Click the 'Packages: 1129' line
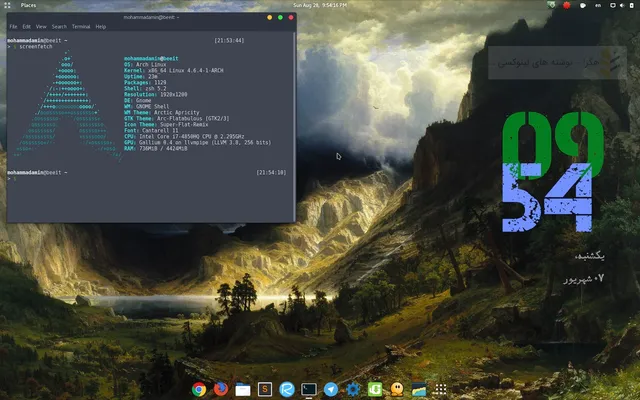640x400 pixels. [x=145, y=82]
